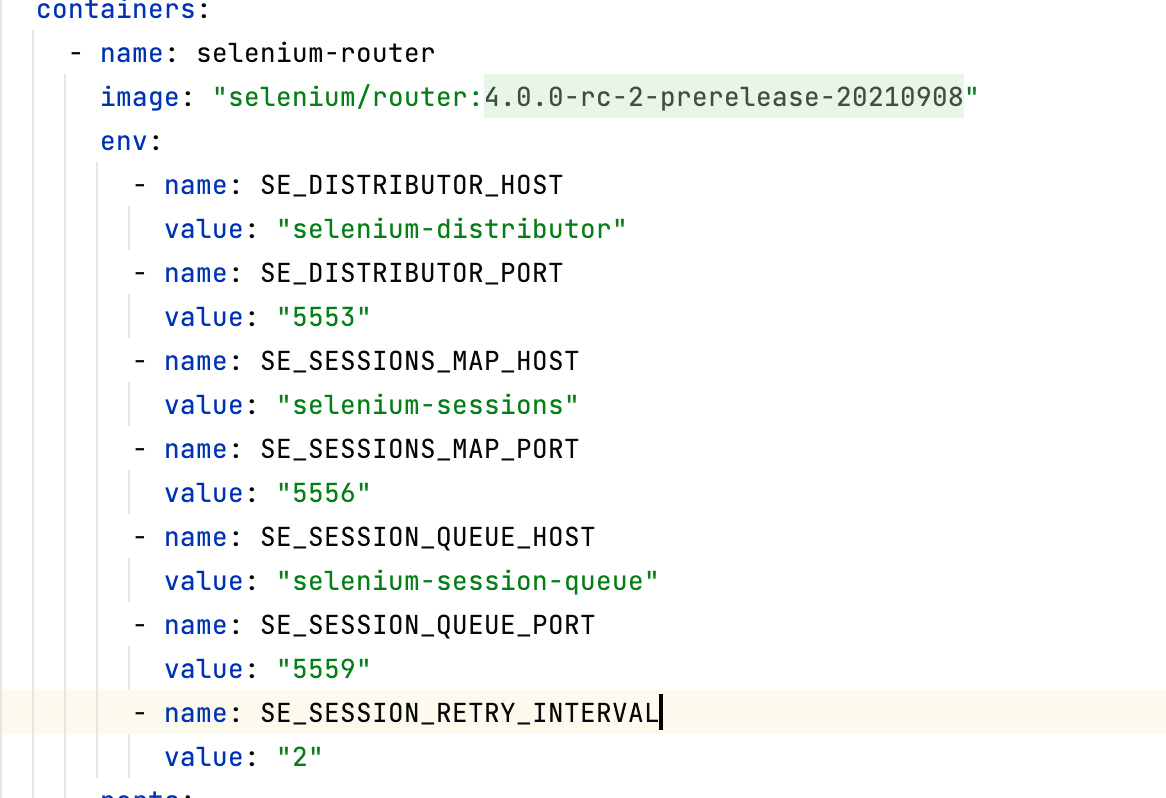Select highlighted image tag 4.0.0-rc-2-prerelease-20210908

724,97
